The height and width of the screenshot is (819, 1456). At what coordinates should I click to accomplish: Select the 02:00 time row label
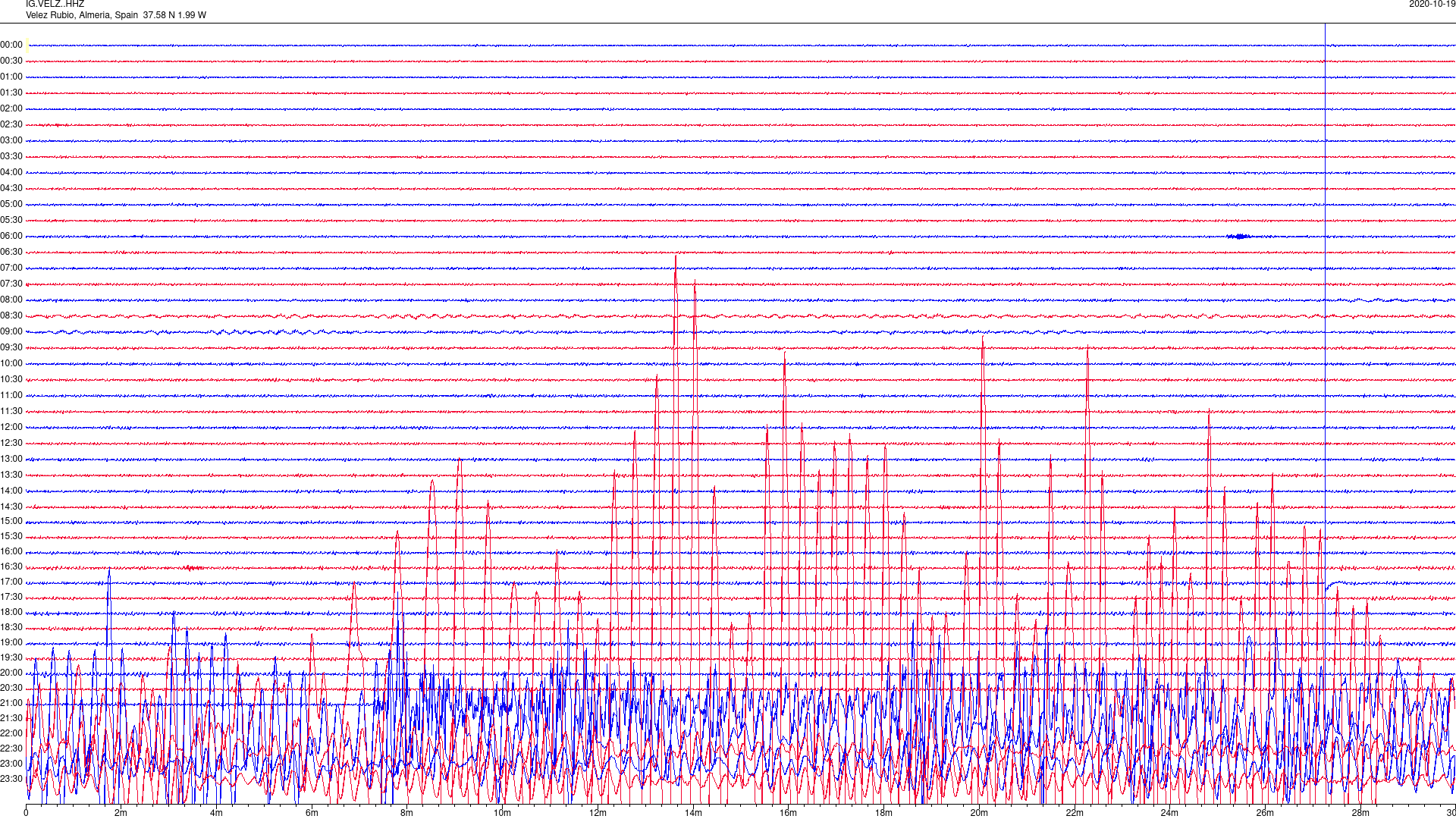pos(11,108)
